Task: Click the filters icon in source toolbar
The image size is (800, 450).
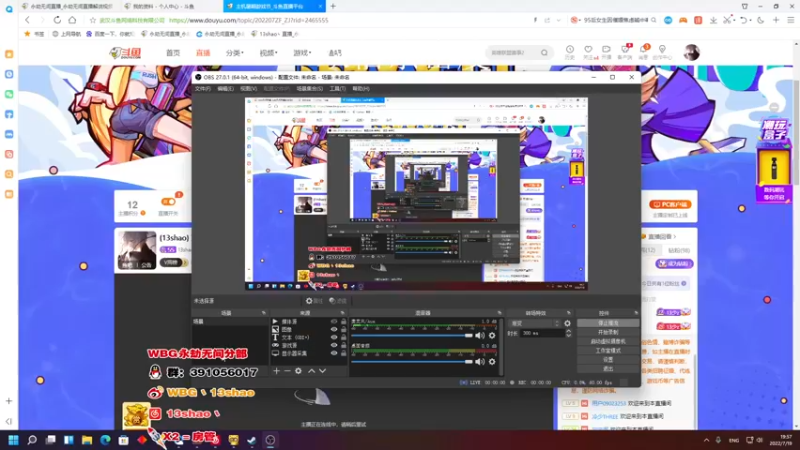Action: 338,301
